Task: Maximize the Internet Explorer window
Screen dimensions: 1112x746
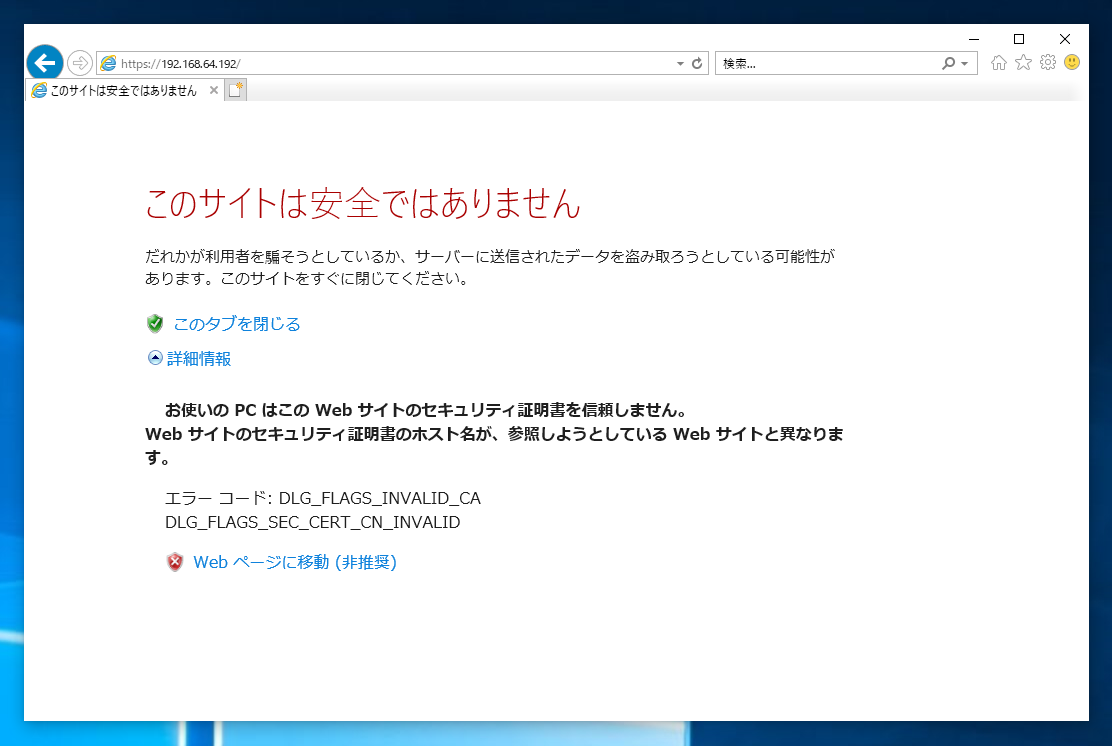Action: [x=1019, y=39]
